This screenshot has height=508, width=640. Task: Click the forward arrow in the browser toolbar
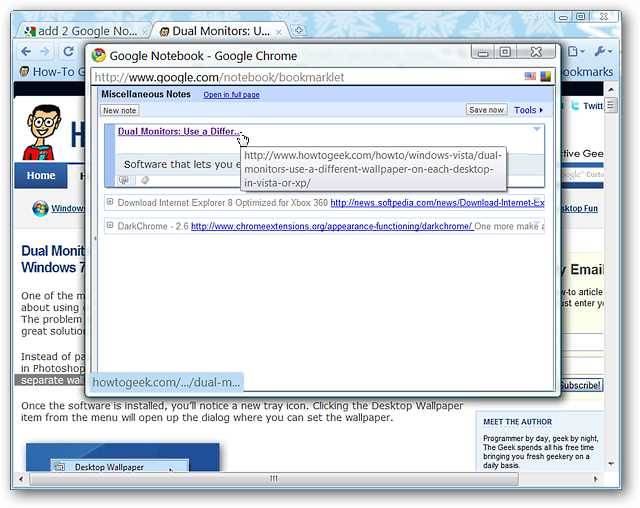(x=45, y=51)
